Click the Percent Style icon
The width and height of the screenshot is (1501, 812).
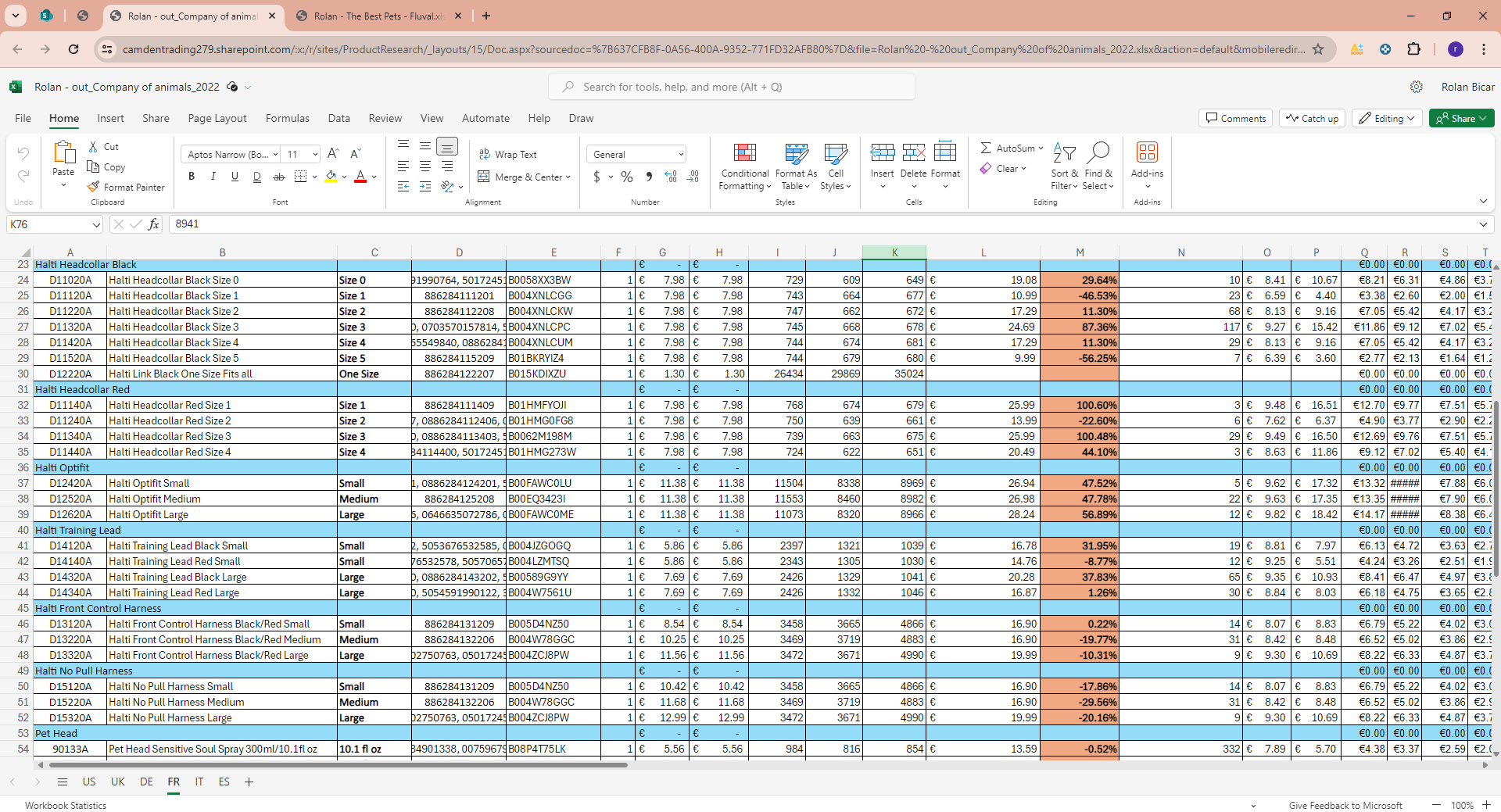click(x=626, y=177)
